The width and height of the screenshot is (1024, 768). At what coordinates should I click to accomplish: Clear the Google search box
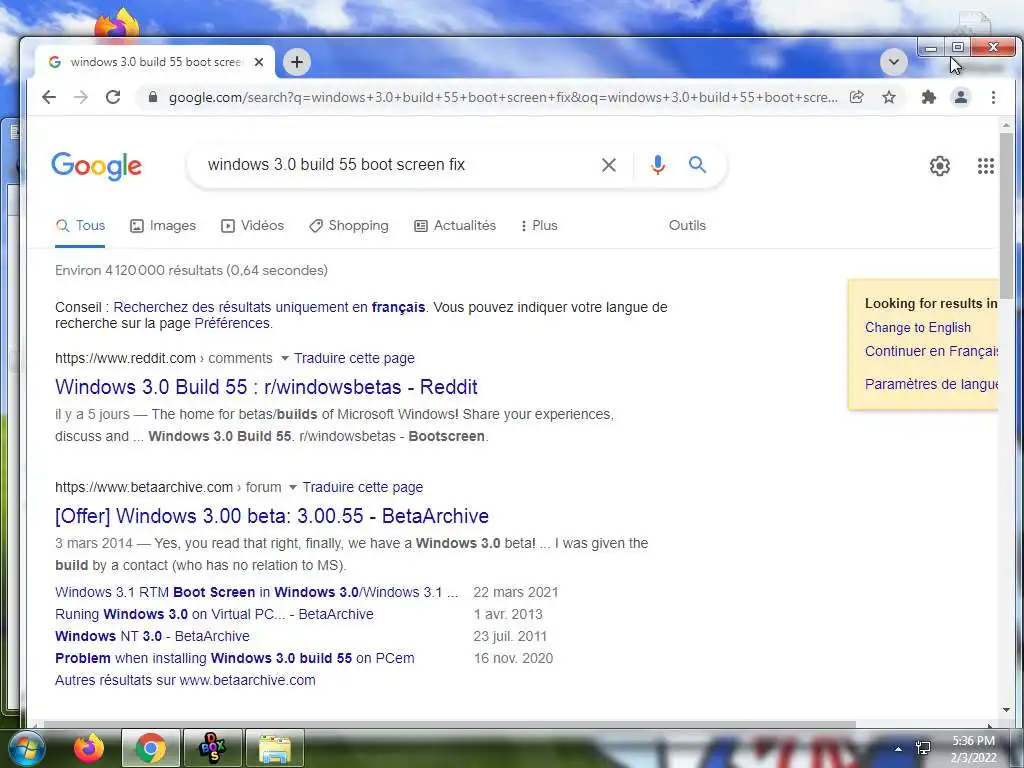click(609, 165)
